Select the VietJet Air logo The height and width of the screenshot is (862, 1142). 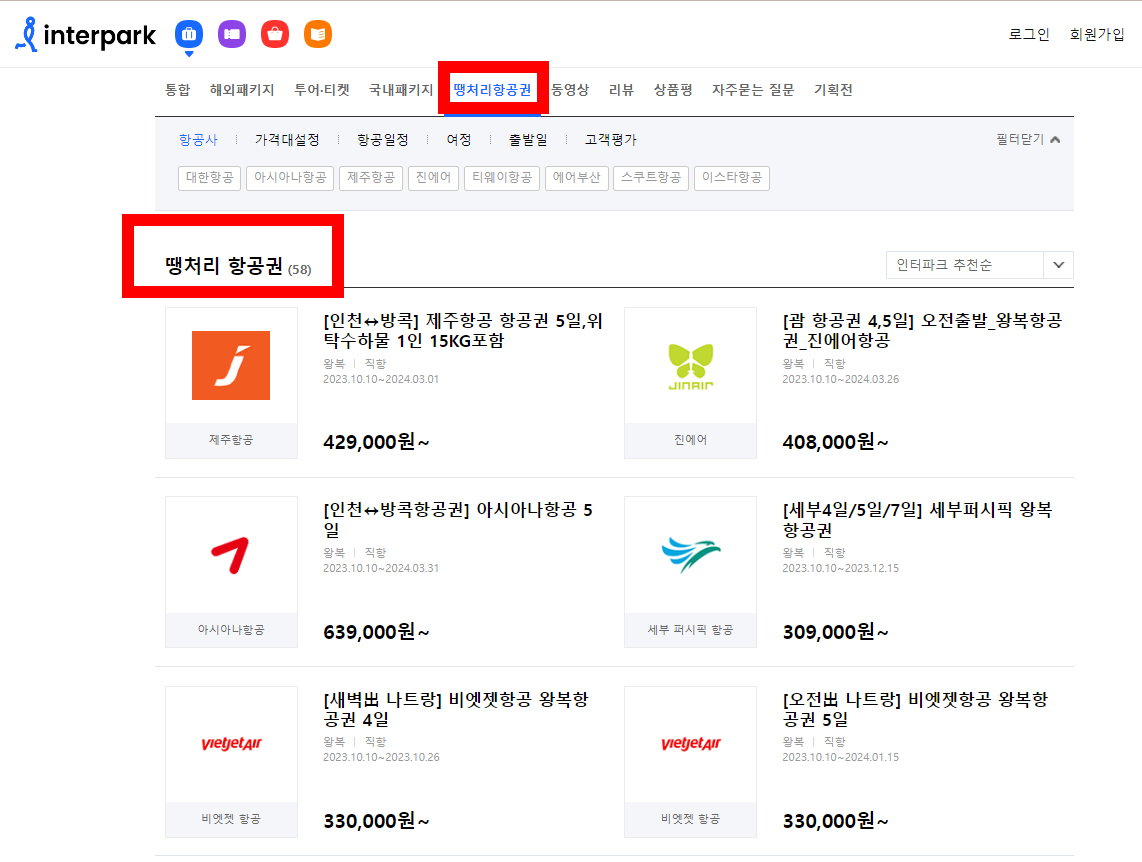click(x=231, y=744)
